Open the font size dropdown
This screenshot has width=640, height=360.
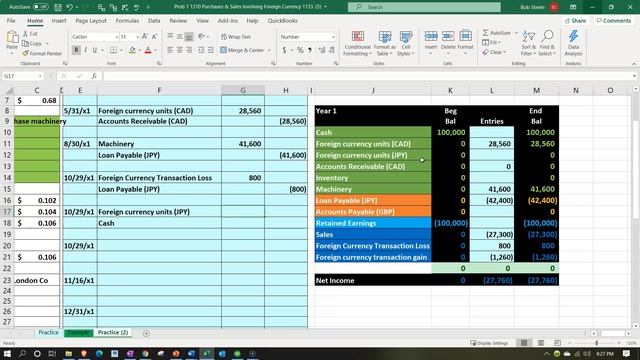click(x=138, y=37)
